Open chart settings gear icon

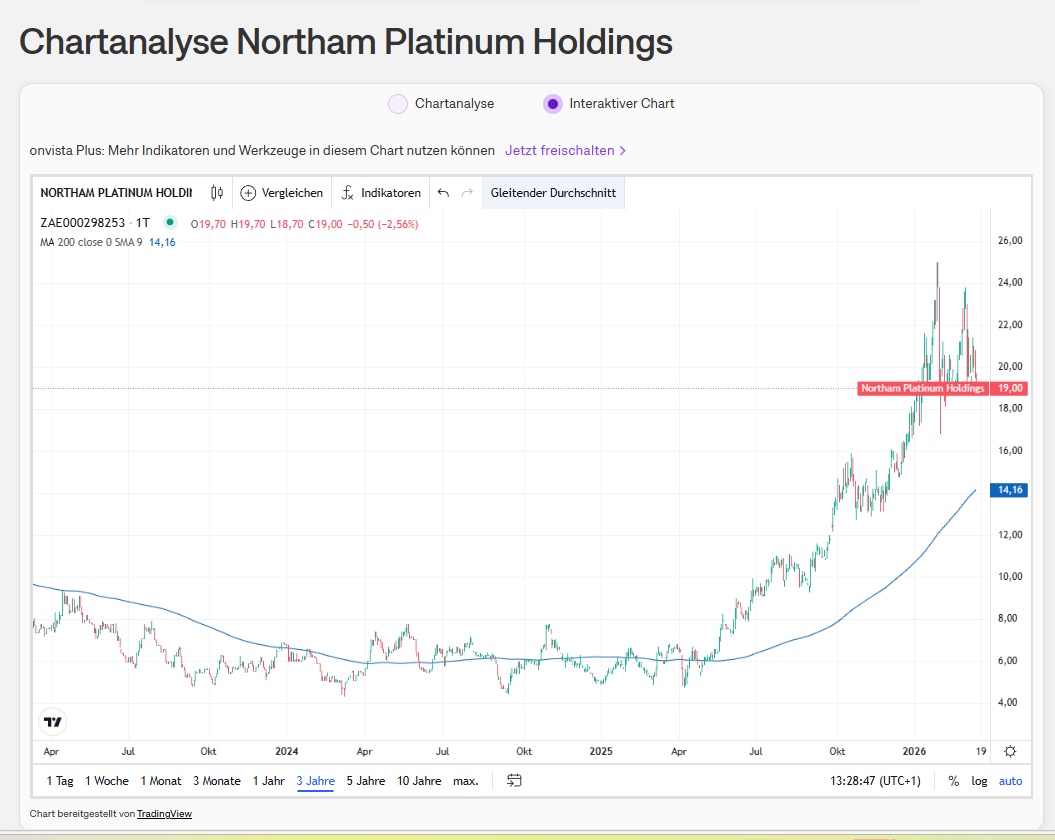[1011, 752]
